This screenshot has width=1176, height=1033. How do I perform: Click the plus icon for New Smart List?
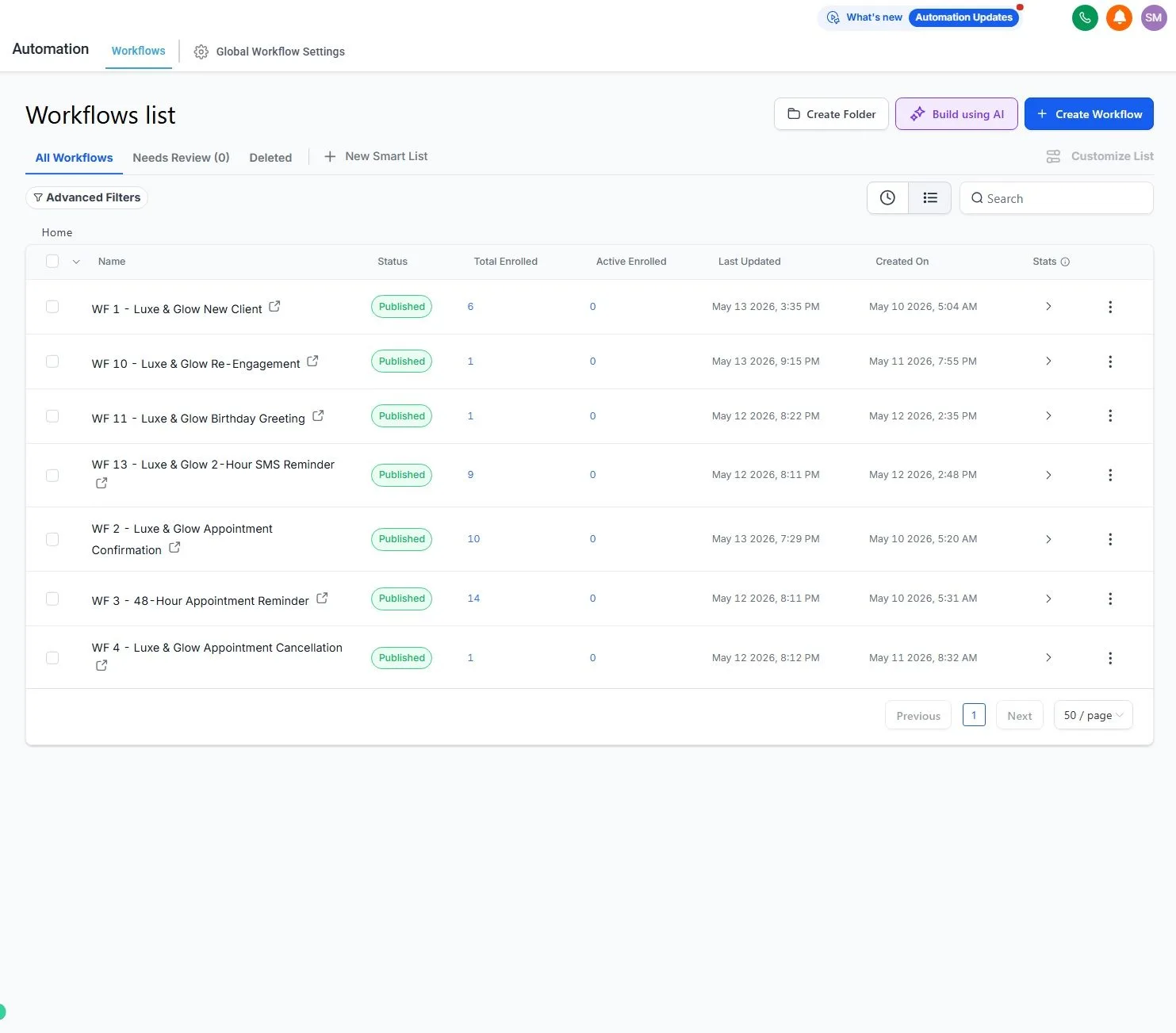click(x=330, y=157)
